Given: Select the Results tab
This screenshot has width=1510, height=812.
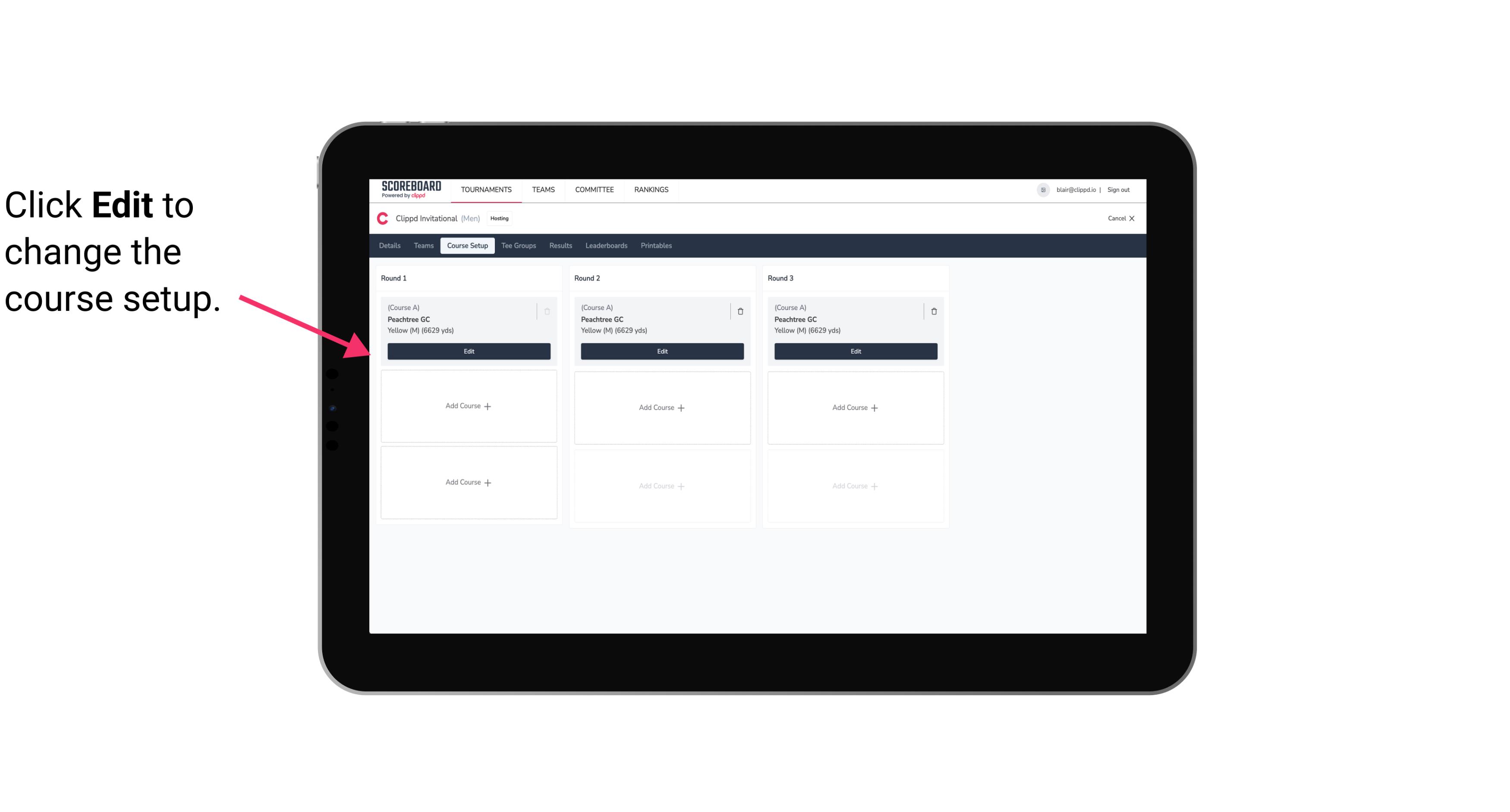Looking at the screenshot, I should tap(560, 246).
